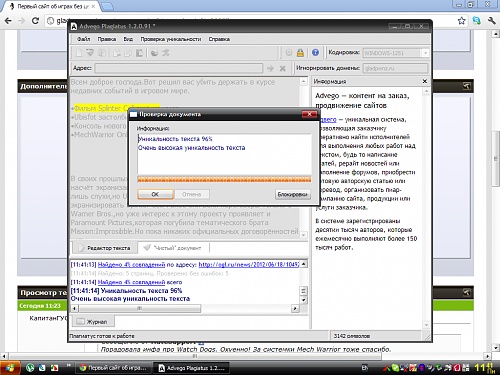Click Уникальность текста 96% line in dialog
Viewport: 500px width, 375px height.
click(x=175, y=139)
